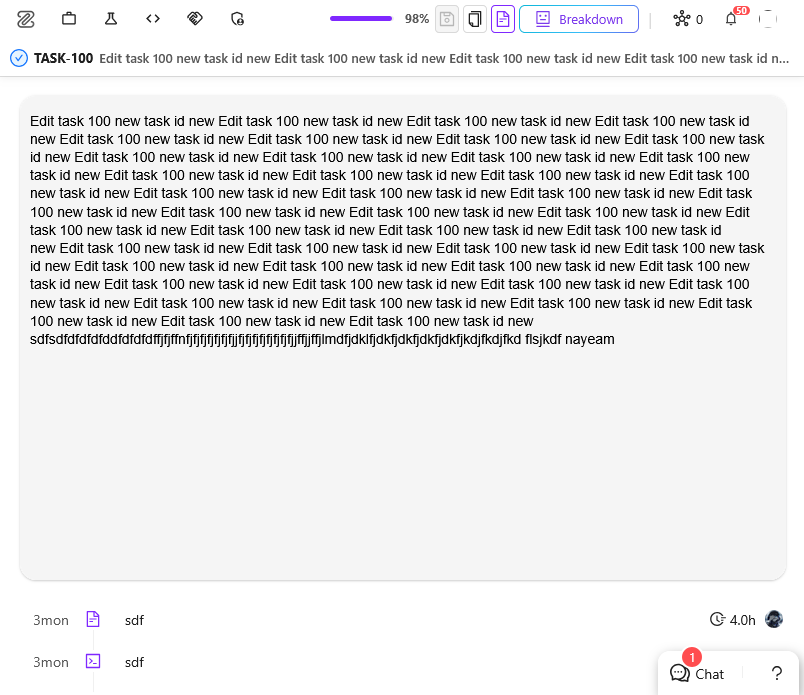Open the shield security icon
Viewport: 804px width, 695px height.
(237, 19)
